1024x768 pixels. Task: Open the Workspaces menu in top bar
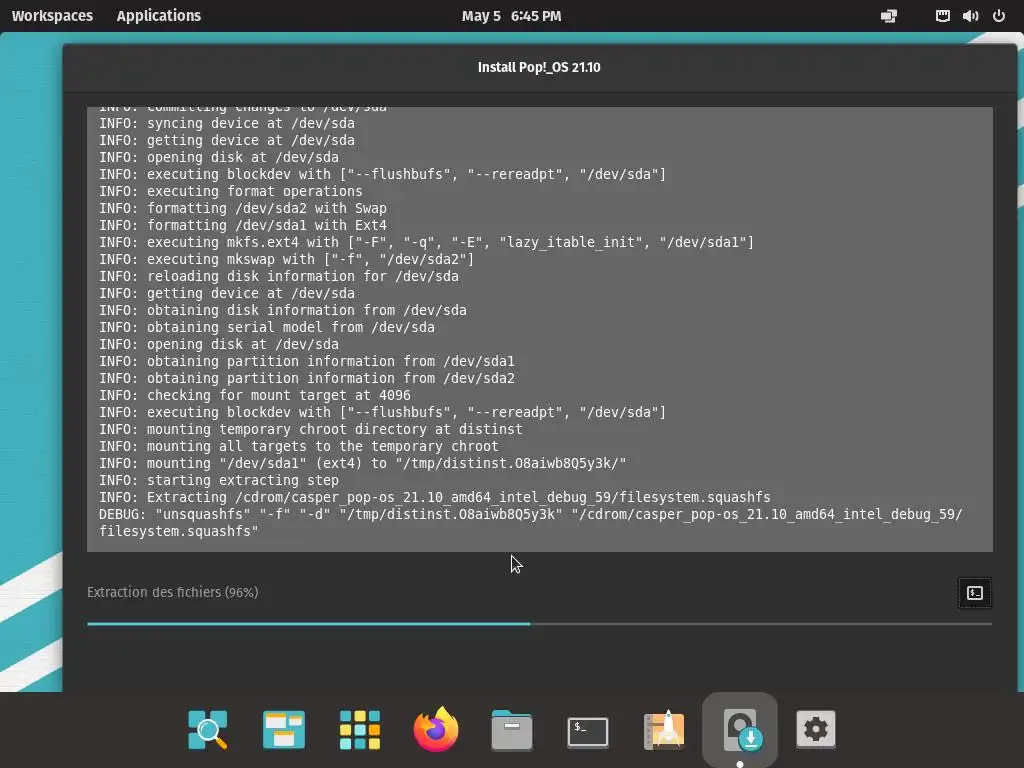click(52, 16)
